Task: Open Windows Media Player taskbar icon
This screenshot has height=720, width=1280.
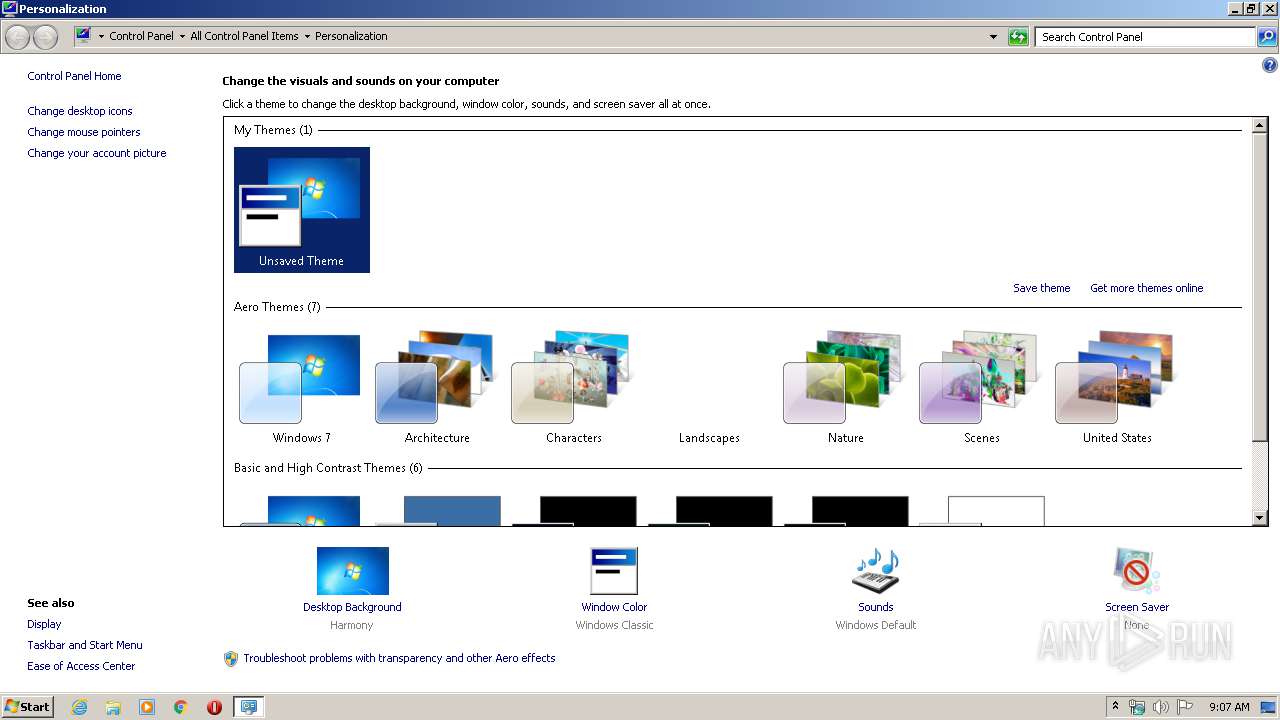Action: pos(147,707)
